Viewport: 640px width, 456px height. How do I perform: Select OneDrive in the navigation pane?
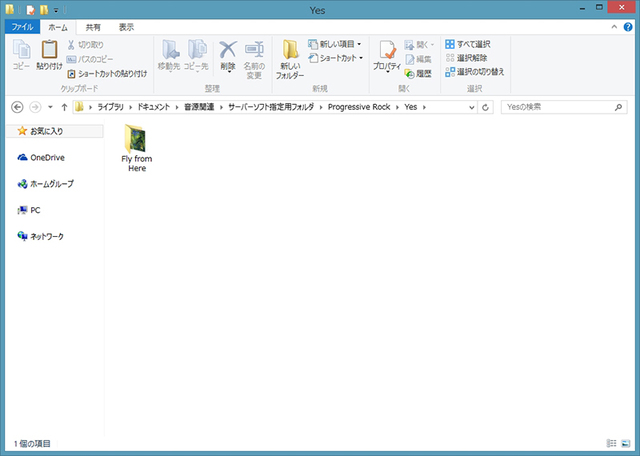pyautogui.click(x=46, y=158)
